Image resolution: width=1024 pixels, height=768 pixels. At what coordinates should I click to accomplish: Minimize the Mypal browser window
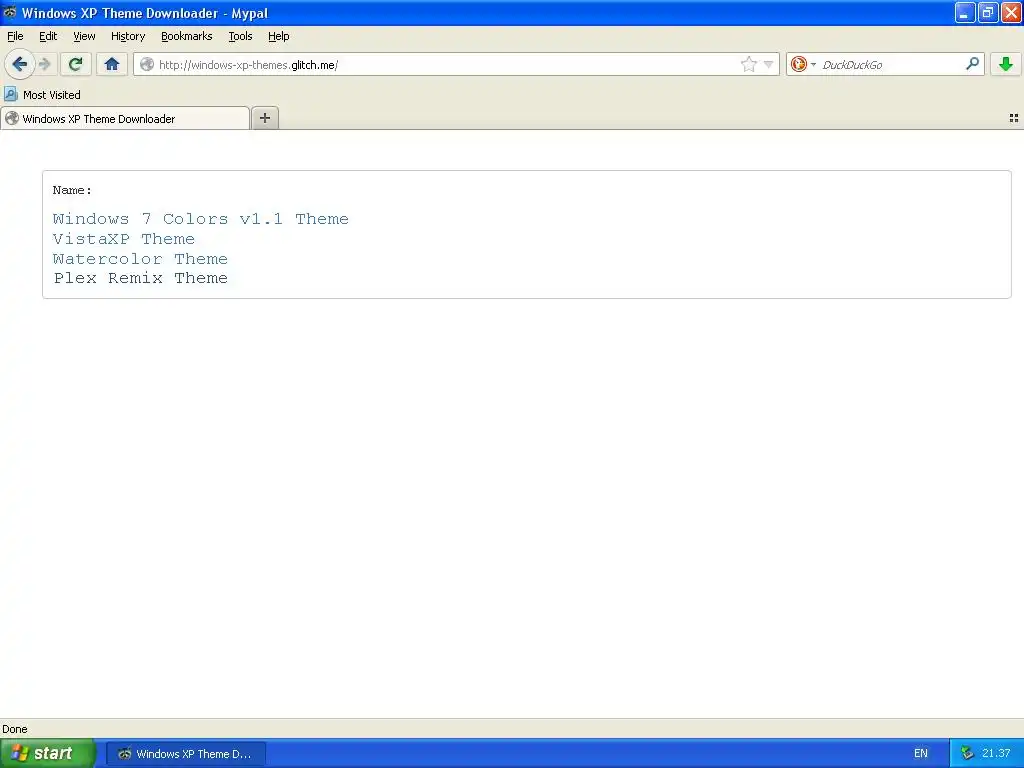[x=965, y=12]
